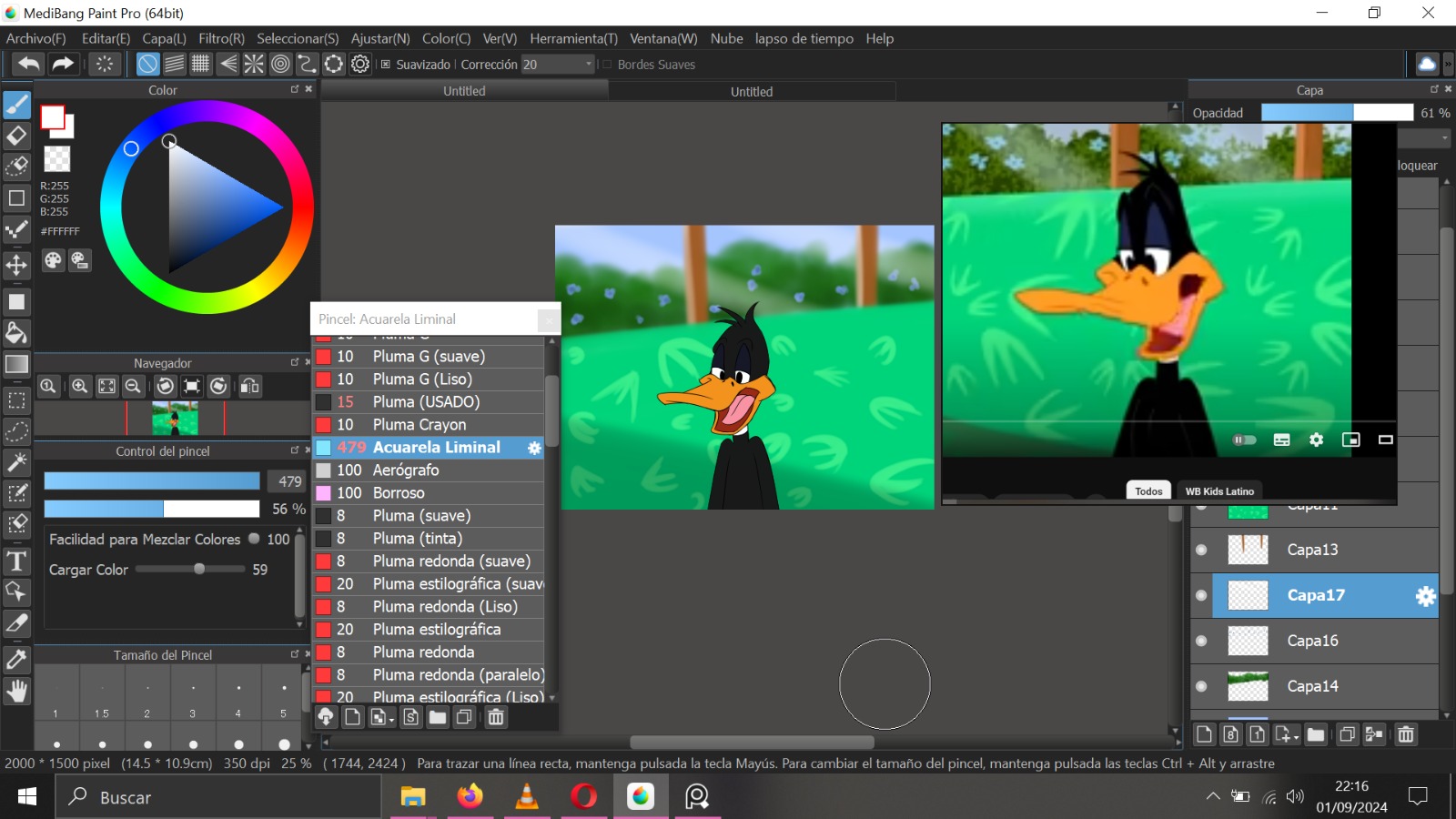Select the Lasso selection tool

(16, 431)
